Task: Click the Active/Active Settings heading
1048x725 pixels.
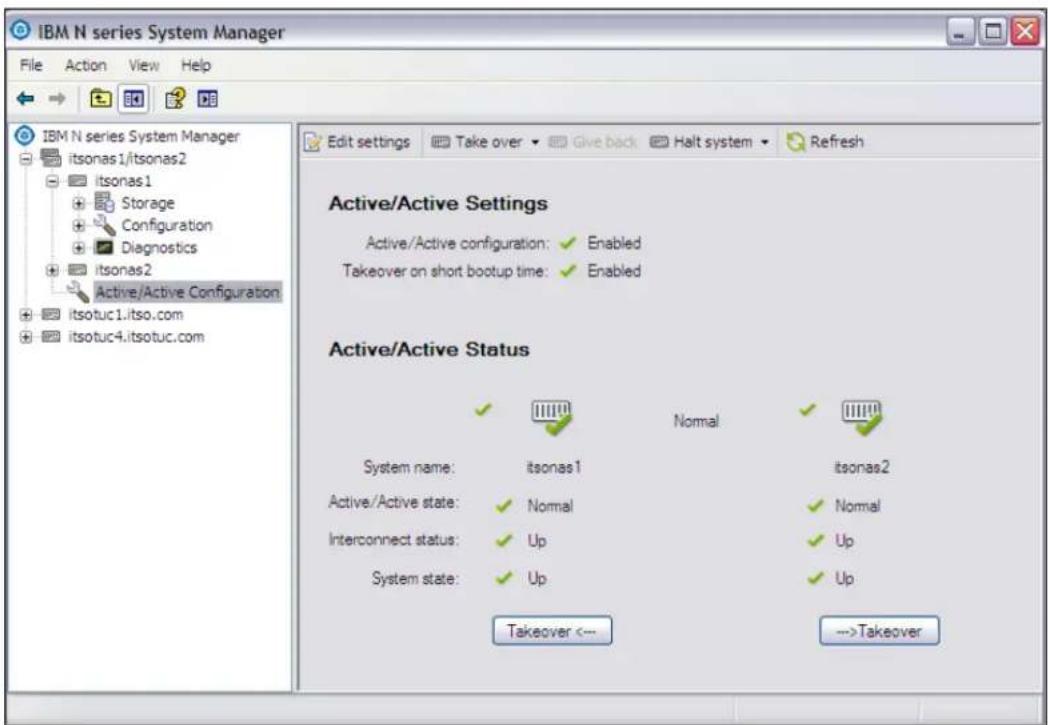Action: tap(438, 203)
